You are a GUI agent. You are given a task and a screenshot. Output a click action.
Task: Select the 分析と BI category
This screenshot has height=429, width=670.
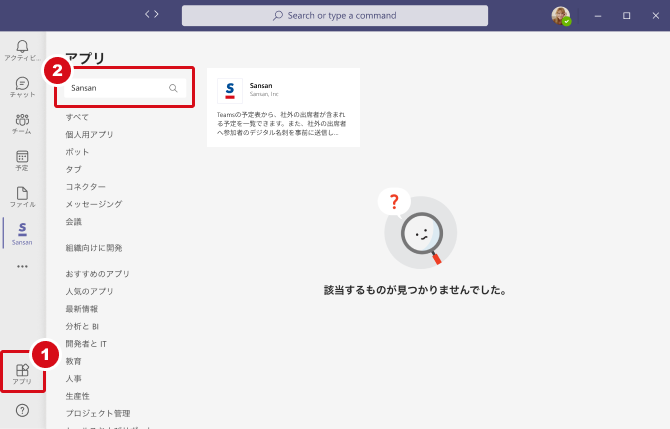click(82, 326)
